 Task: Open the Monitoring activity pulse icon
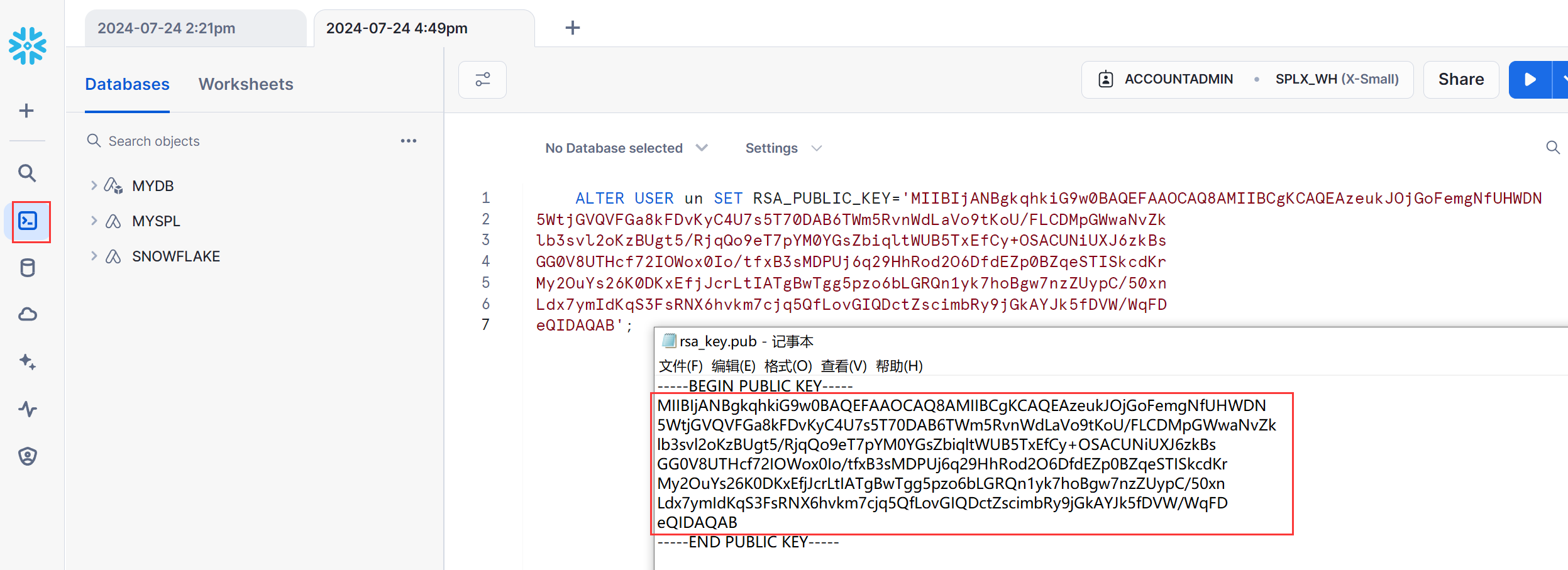[28, 410]
